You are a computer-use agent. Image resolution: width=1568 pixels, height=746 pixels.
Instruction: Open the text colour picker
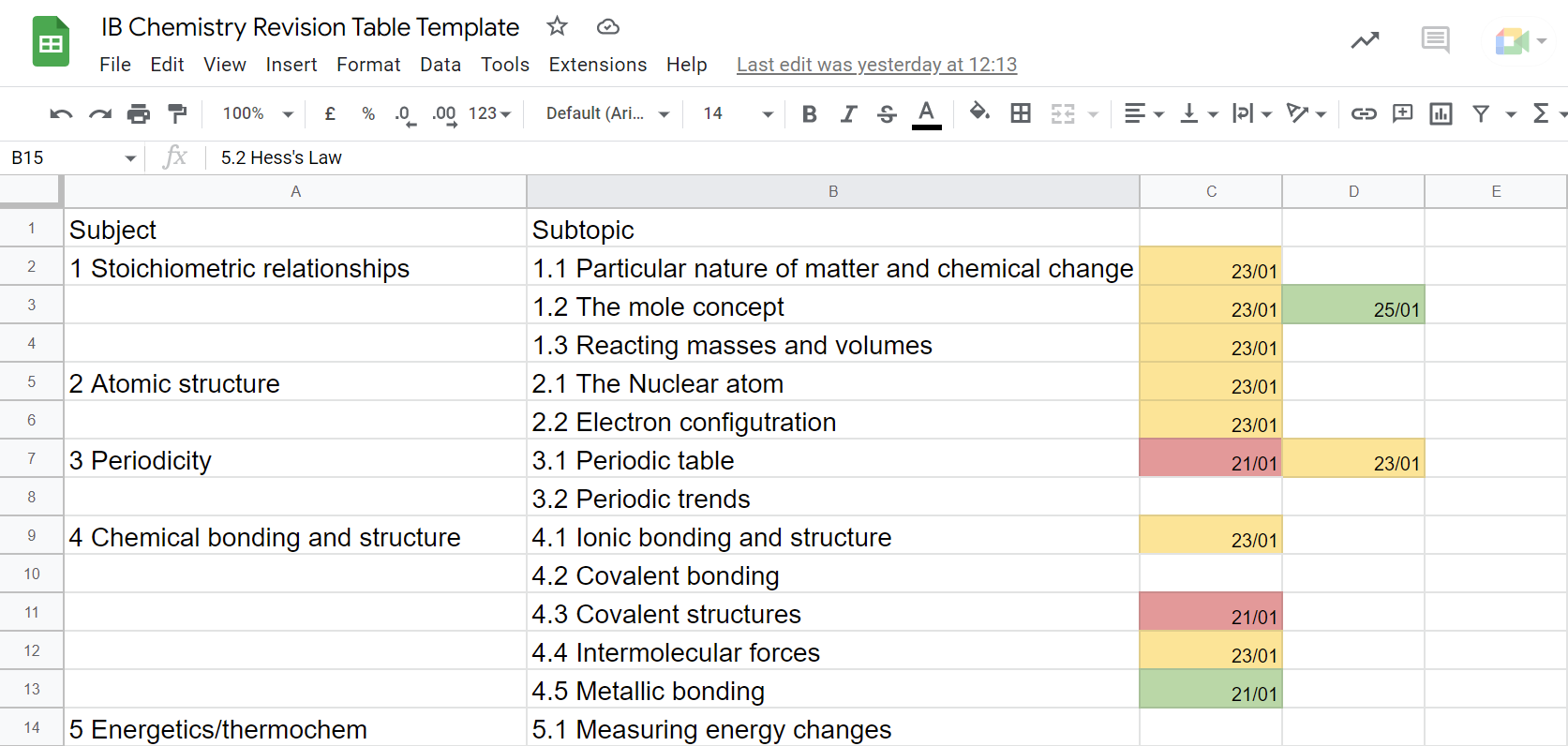click(x=927, y=114)
